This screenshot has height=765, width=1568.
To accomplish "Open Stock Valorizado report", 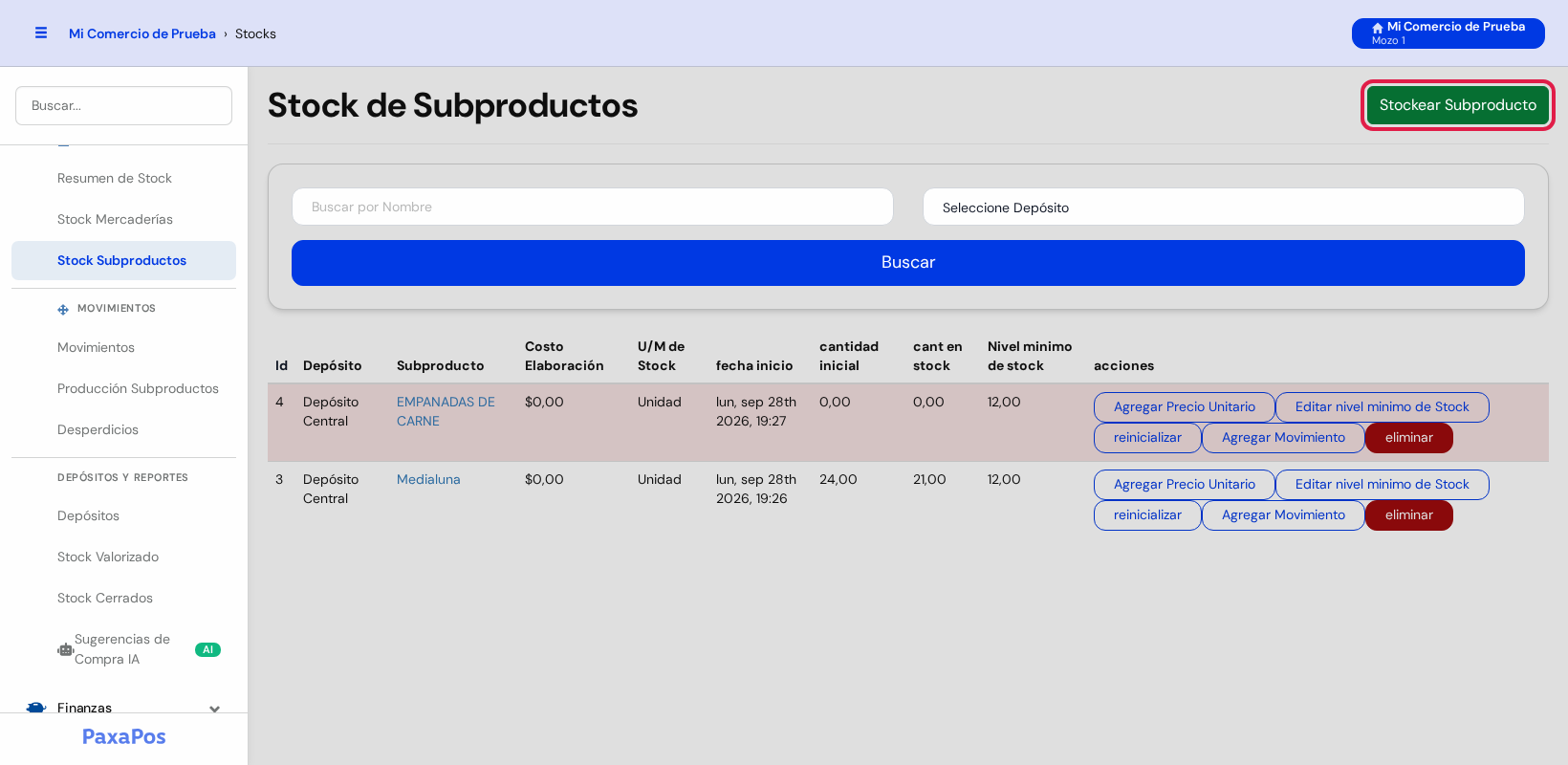I will pyautogui.click(x=108, y=557).
